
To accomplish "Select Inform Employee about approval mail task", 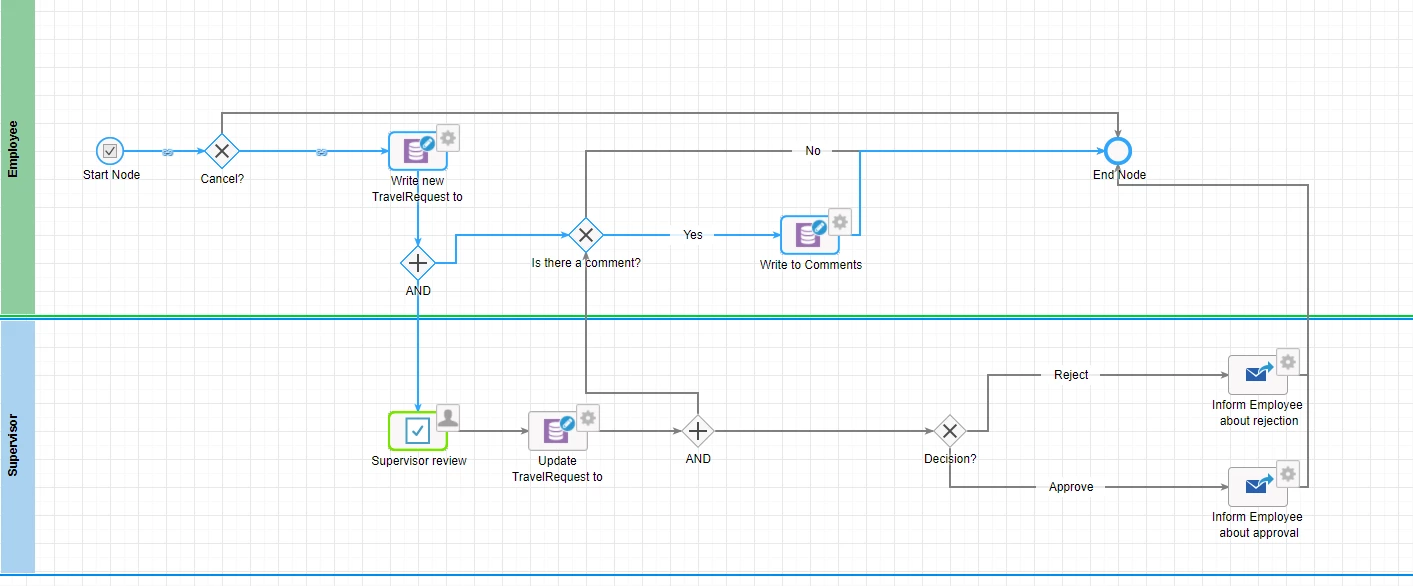I will coord(1258,487).
